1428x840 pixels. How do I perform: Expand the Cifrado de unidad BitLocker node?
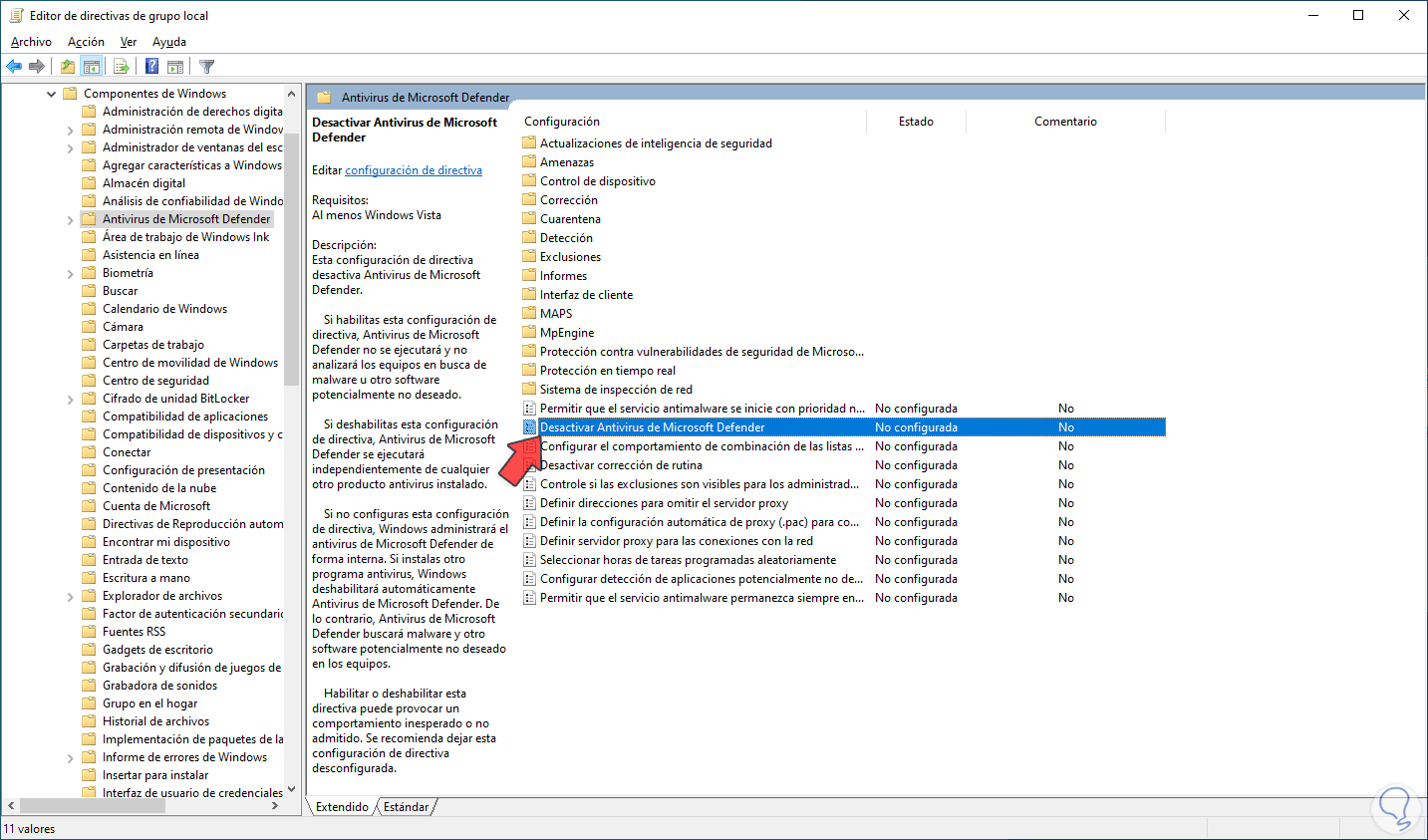(x=70, y=399)
